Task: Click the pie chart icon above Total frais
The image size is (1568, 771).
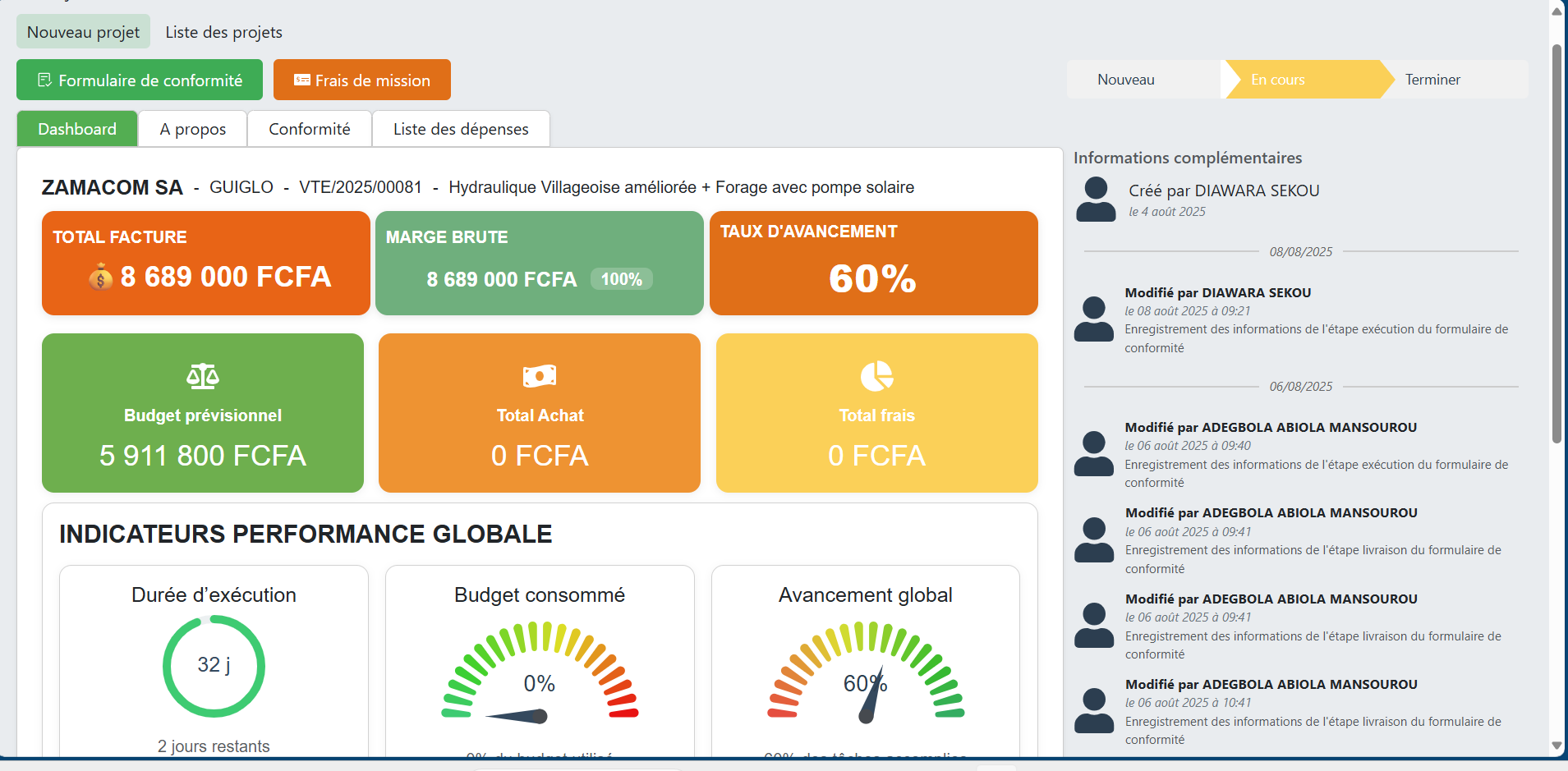Action: pyautogui.click(x=876, y=377)
